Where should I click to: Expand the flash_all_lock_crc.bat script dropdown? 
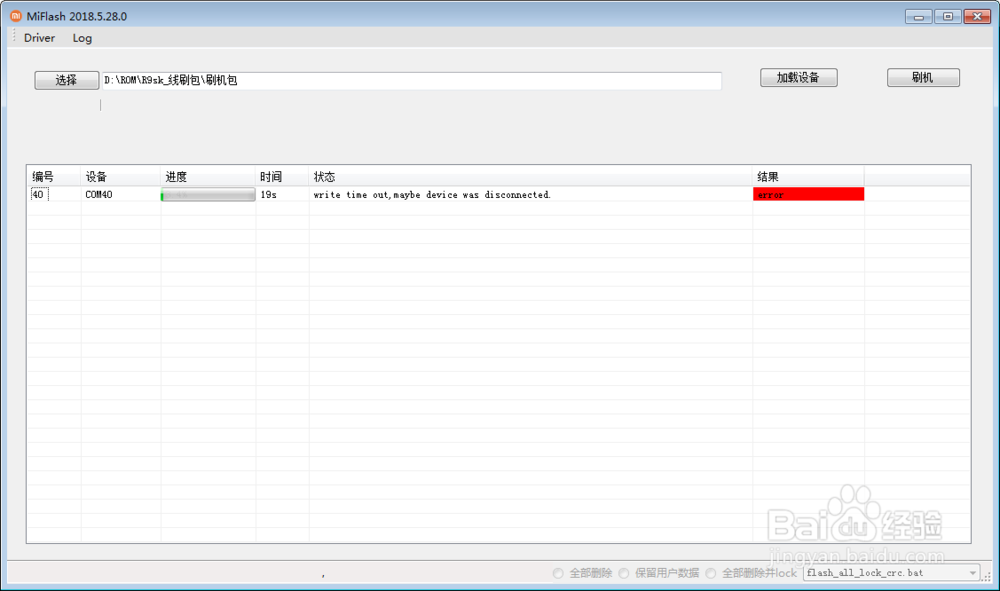(973, 573)
